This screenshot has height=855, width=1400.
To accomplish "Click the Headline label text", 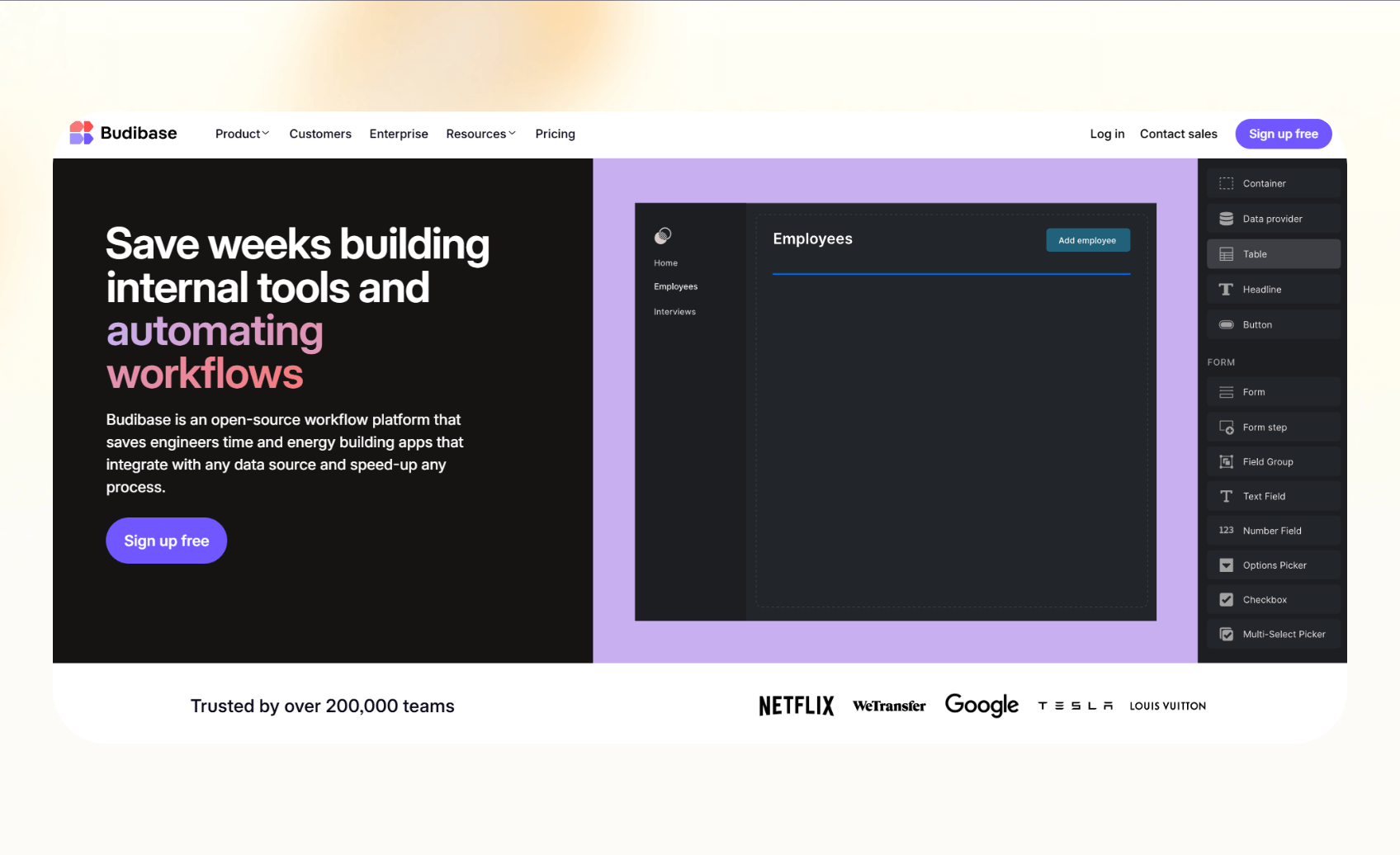I will [x=1262, y=290].
